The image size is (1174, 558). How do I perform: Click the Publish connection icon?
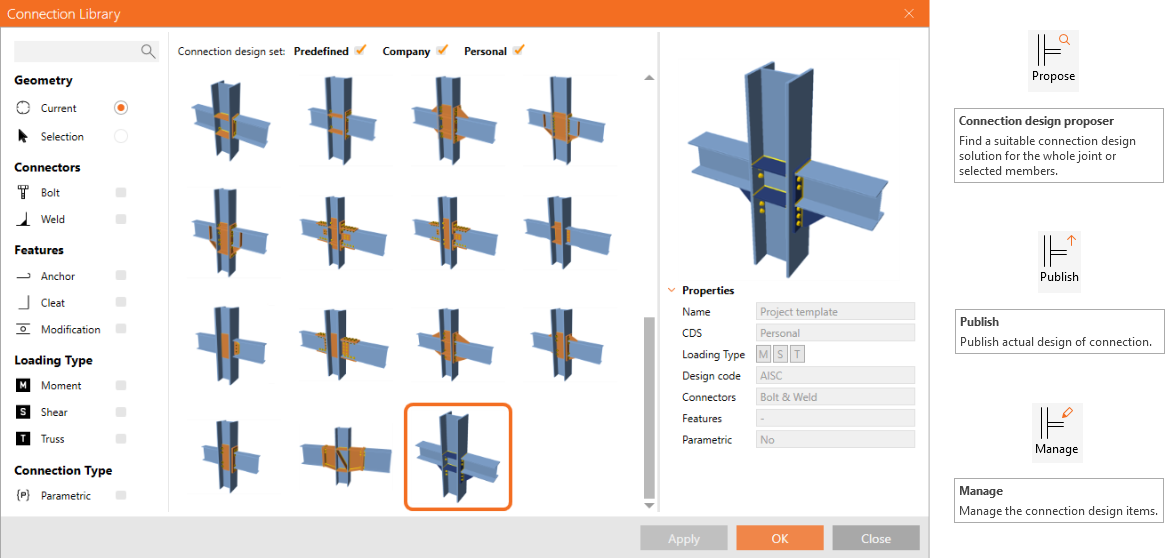click(x=1059, y=261)
